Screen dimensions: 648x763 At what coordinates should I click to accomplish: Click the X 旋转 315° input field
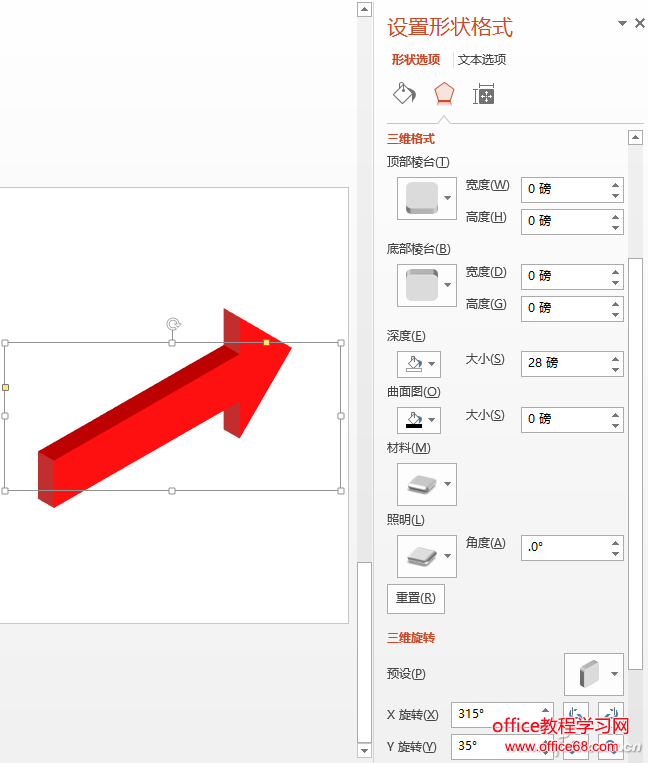point(495,714)
